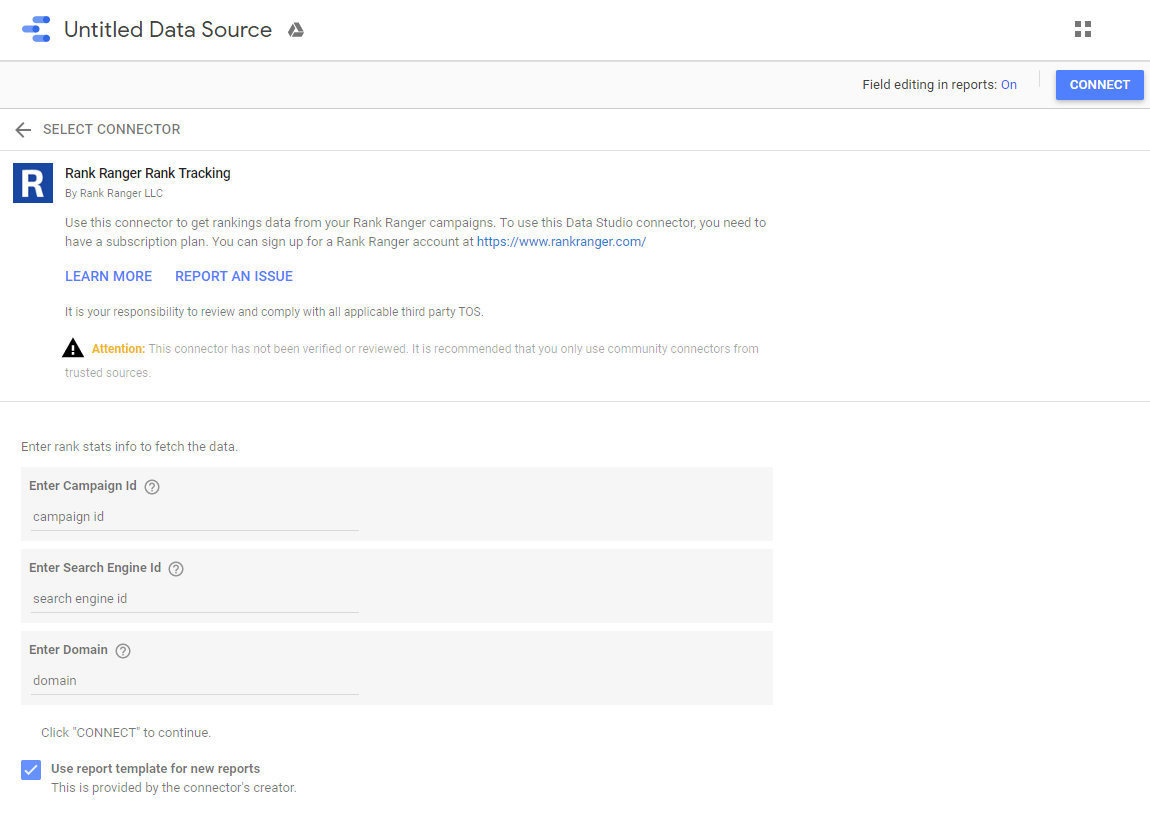Click the back arrow to select connector
This screenshot has width=1150, height=838.
pyautogui.click(x=23, y=130)
